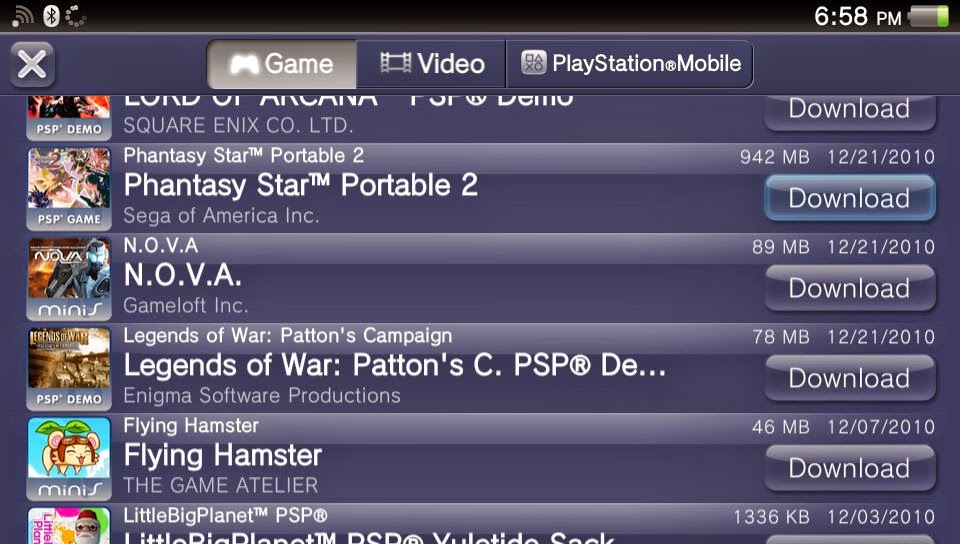This screenshot has width=960, height=544.
Task: Tap the LittleBigPlanet PSP thumbnail icon
Action: click(69, 526)
